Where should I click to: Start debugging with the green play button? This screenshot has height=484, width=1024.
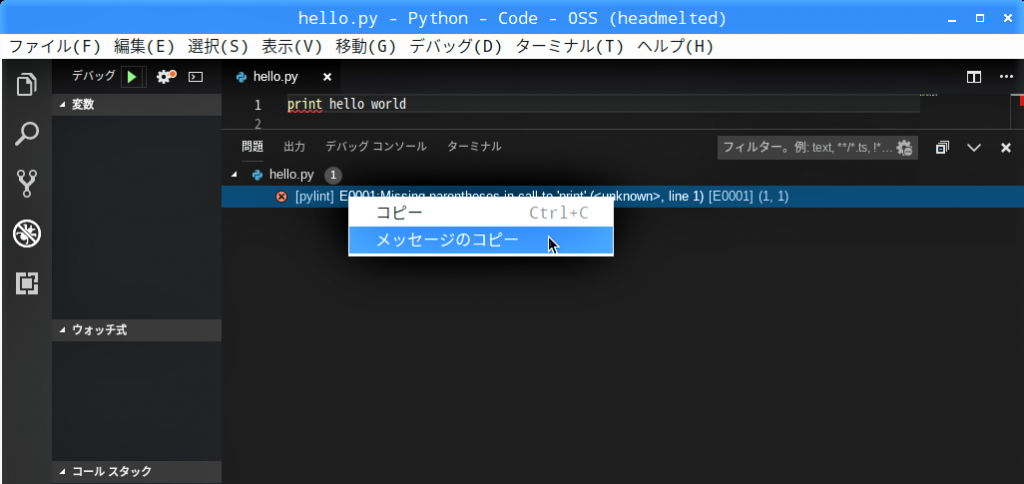pos(132,77)
